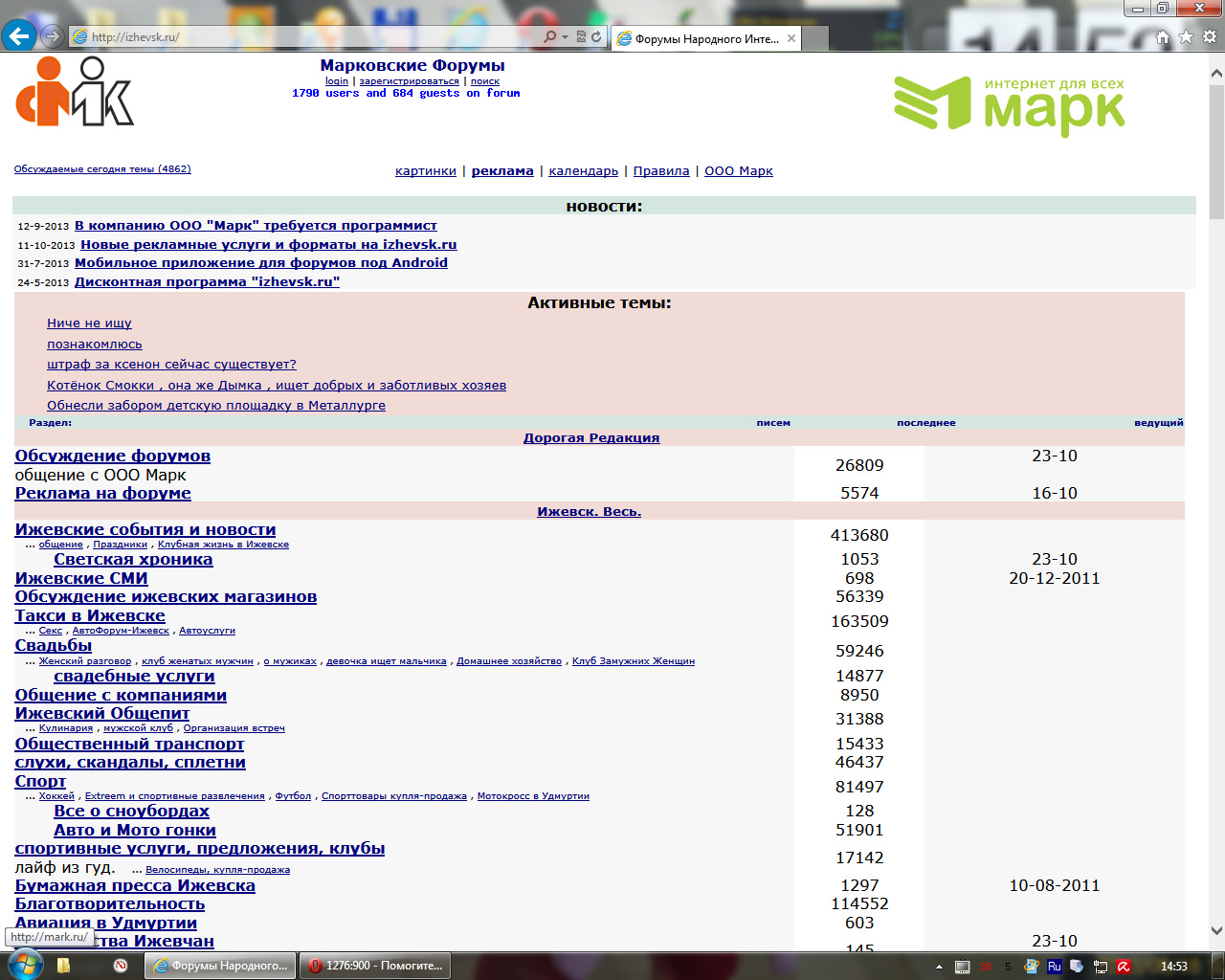1225x980 pixels.
Task: Click the browser Forward arrow button
Action: click(x=53, y=36)
